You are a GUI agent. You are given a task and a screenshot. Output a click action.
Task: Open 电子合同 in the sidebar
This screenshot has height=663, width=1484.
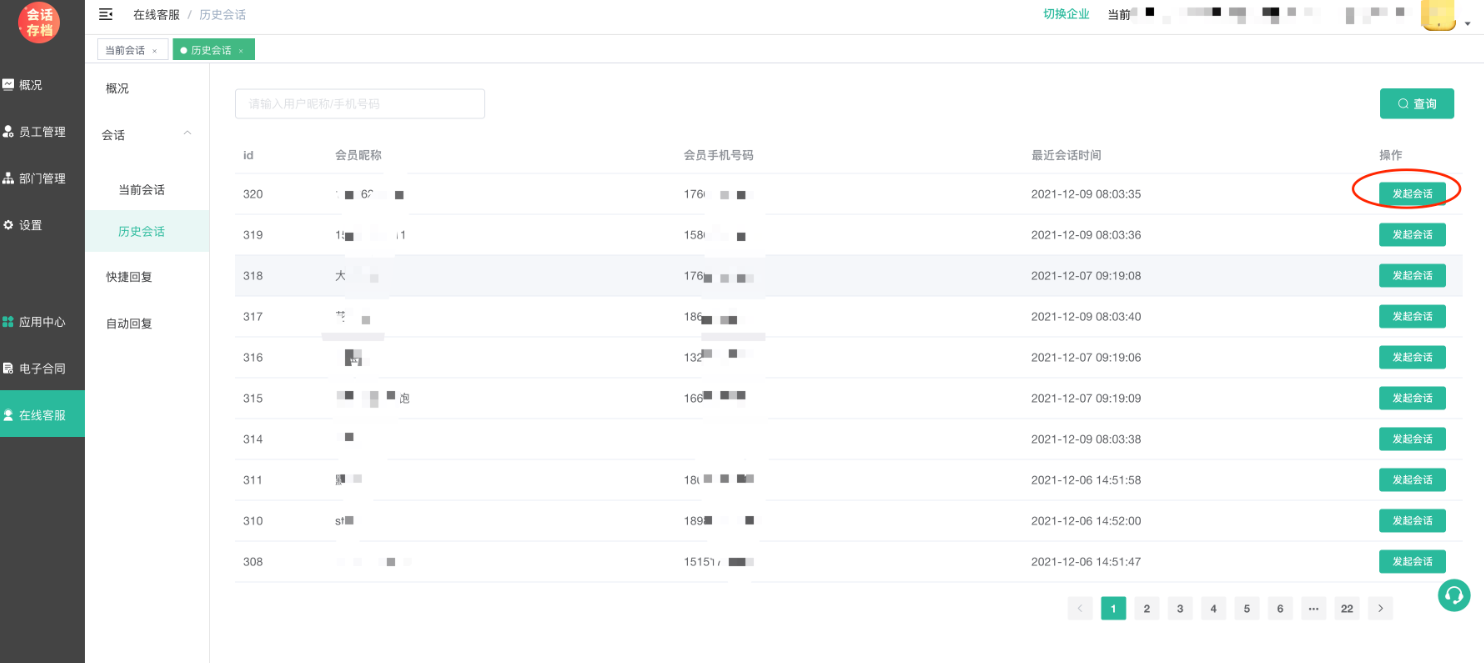click(x=41, y=368)
